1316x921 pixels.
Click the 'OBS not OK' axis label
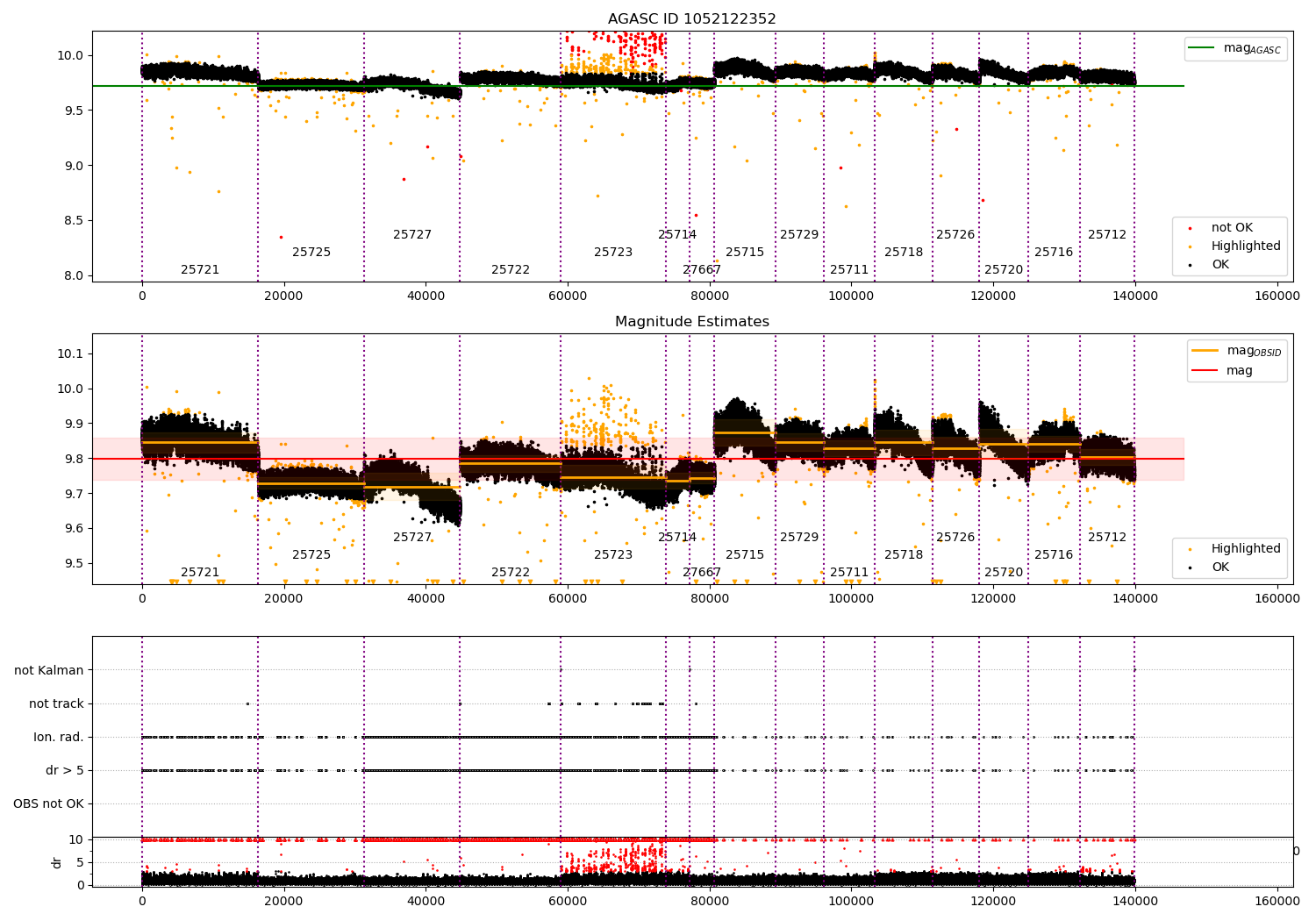pos(49,804)
